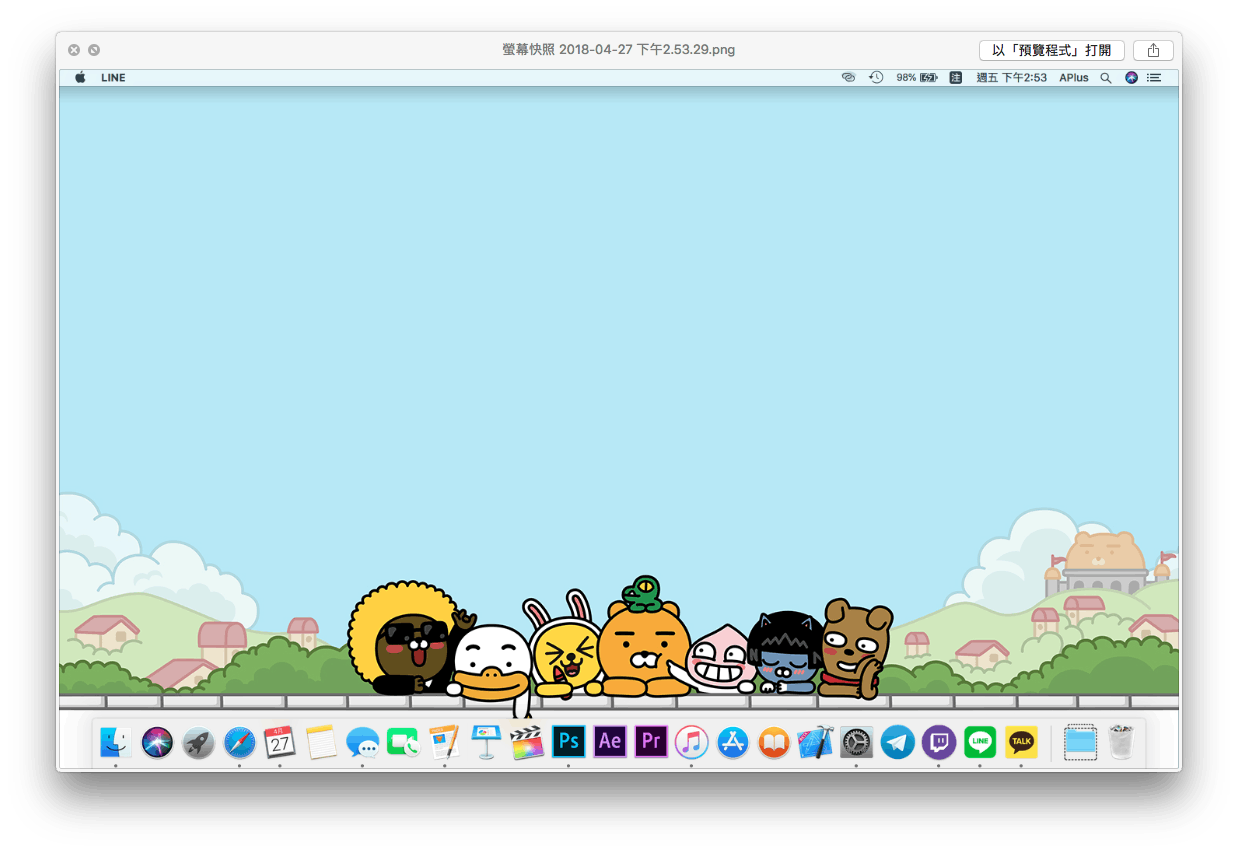This screenshot has height=852, width=1238.
Task: Open Final Cut Pro
Action: tap(527, 742)
